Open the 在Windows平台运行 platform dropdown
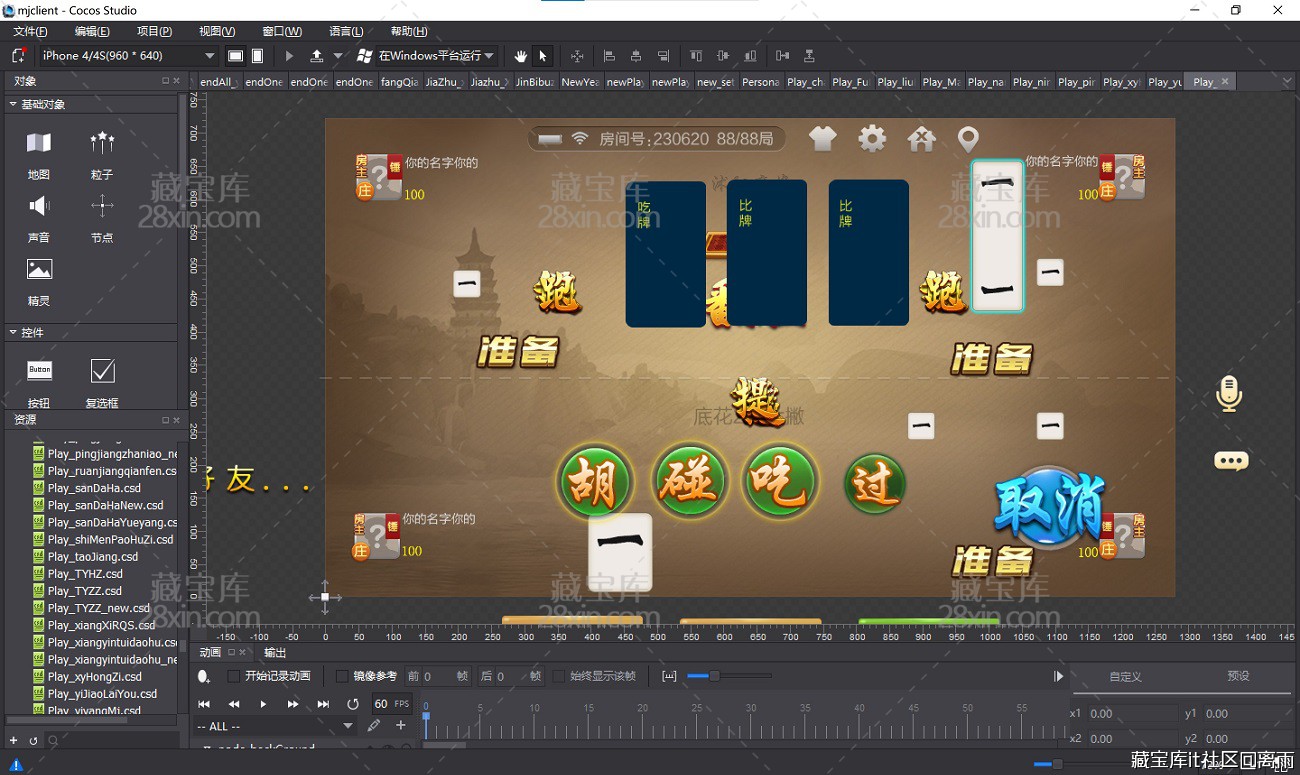 point(426,56)
